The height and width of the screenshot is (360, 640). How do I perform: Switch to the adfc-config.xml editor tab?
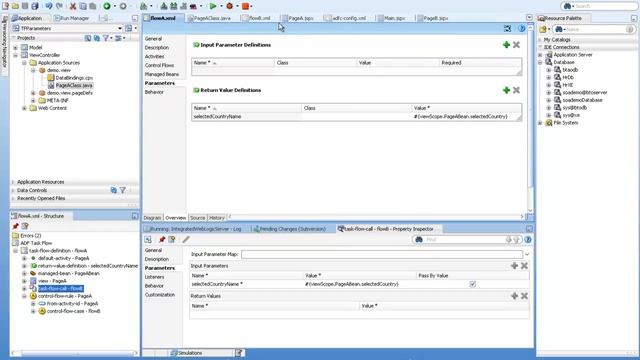coord(344,18)
